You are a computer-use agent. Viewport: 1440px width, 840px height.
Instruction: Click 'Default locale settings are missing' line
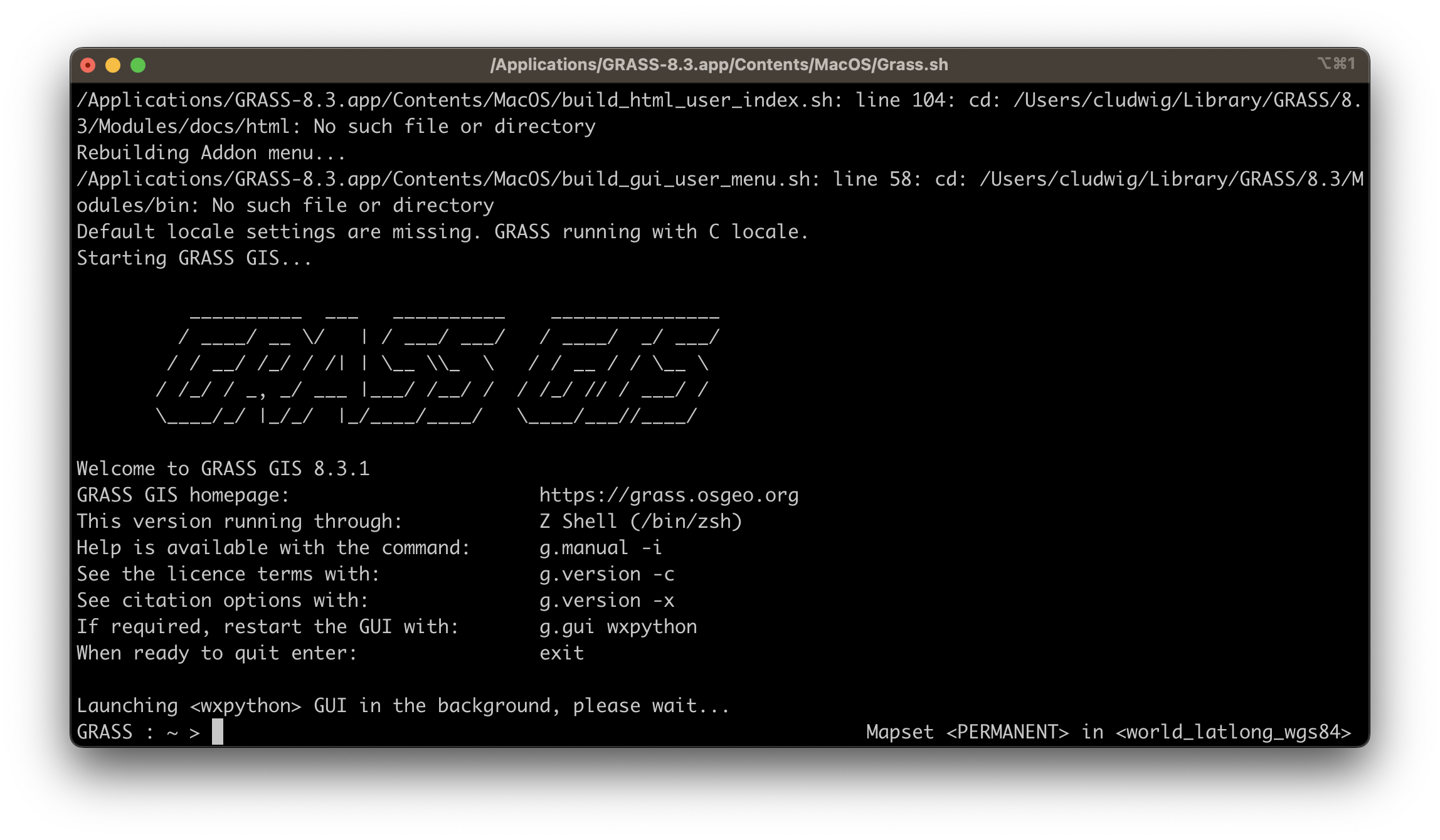[x=442, y=232]
